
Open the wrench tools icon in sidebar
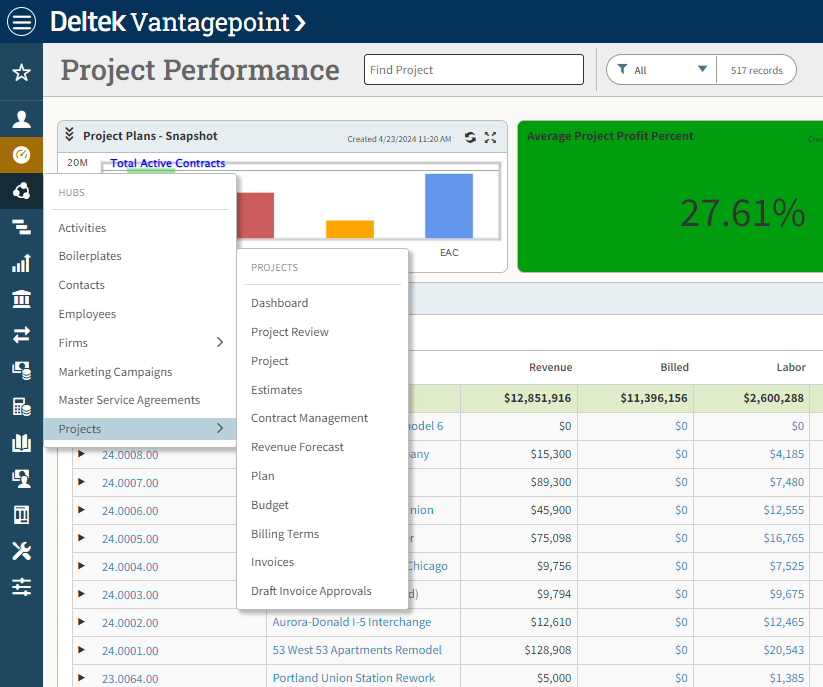[21, 550]
